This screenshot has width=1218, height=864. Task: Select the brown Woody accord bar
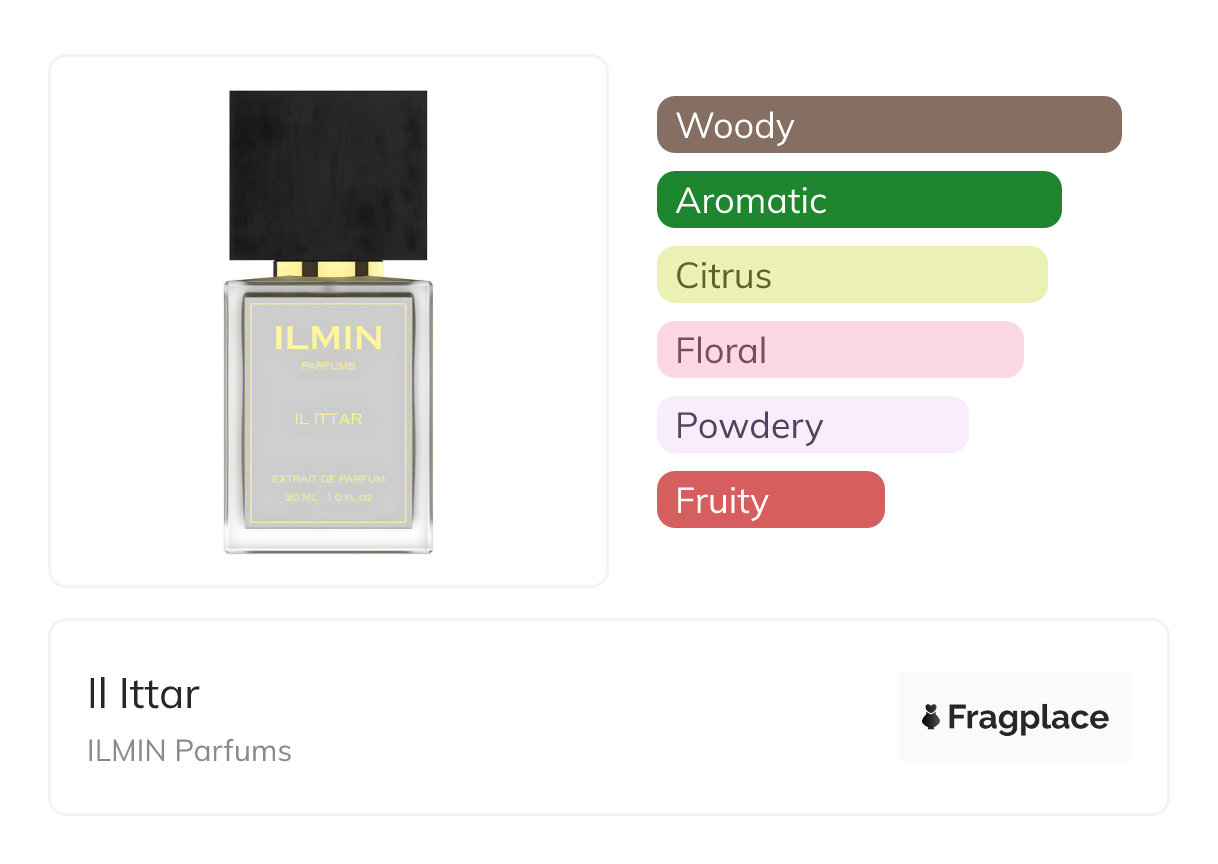889,125
